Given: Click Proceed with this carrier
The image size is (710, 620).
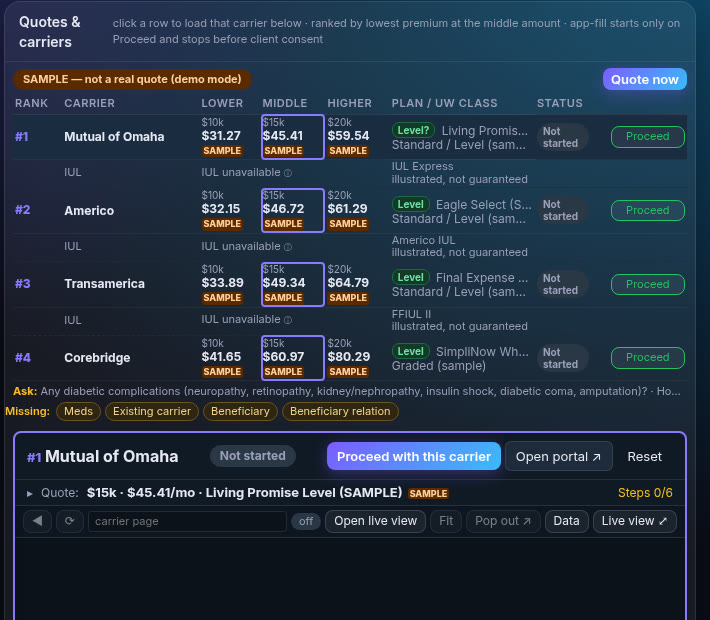Looking at the screenshot, I should 413,457.
